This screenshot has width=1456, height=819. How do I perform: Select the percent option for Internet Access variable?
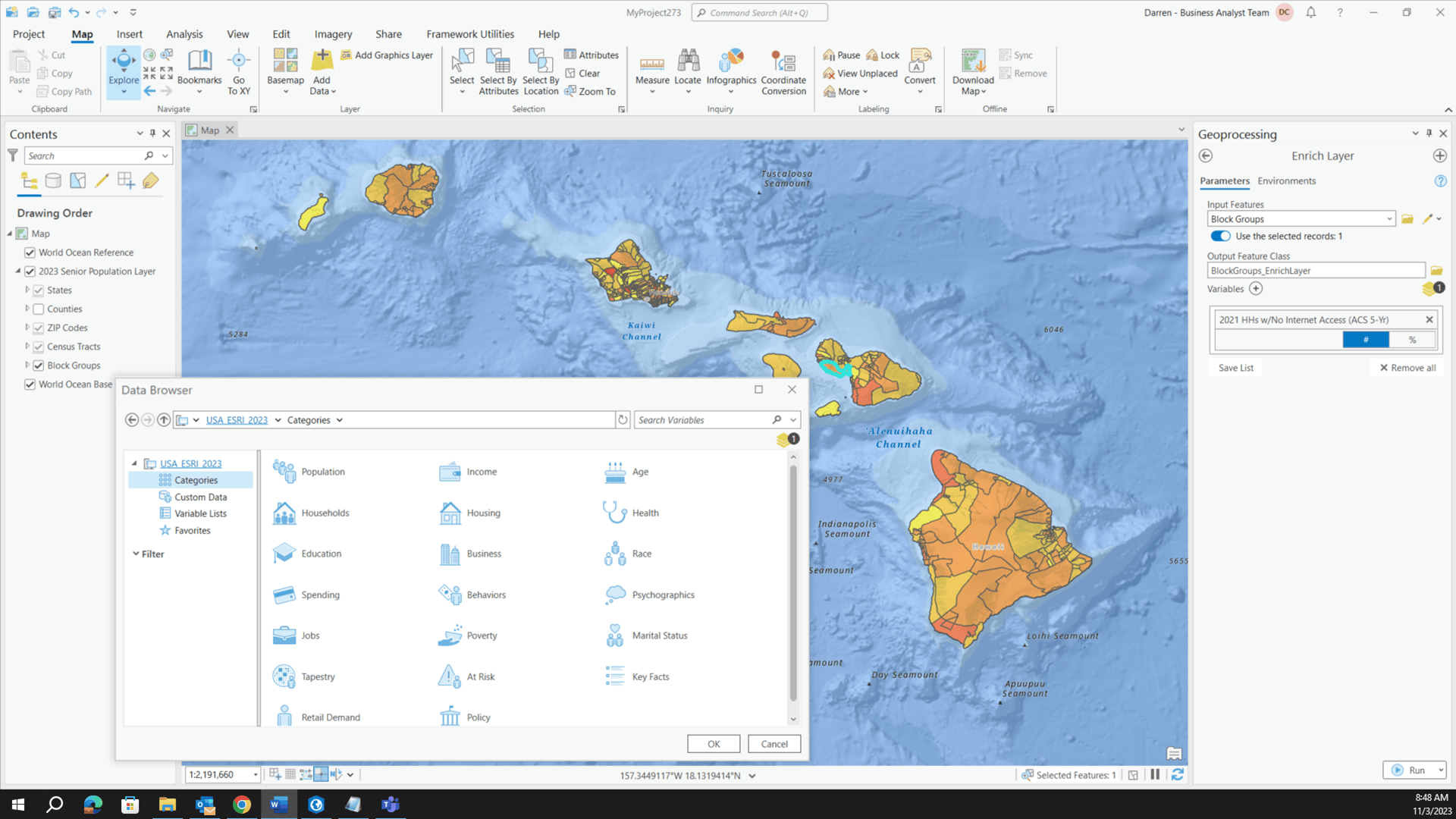(x=1413, y=339)
